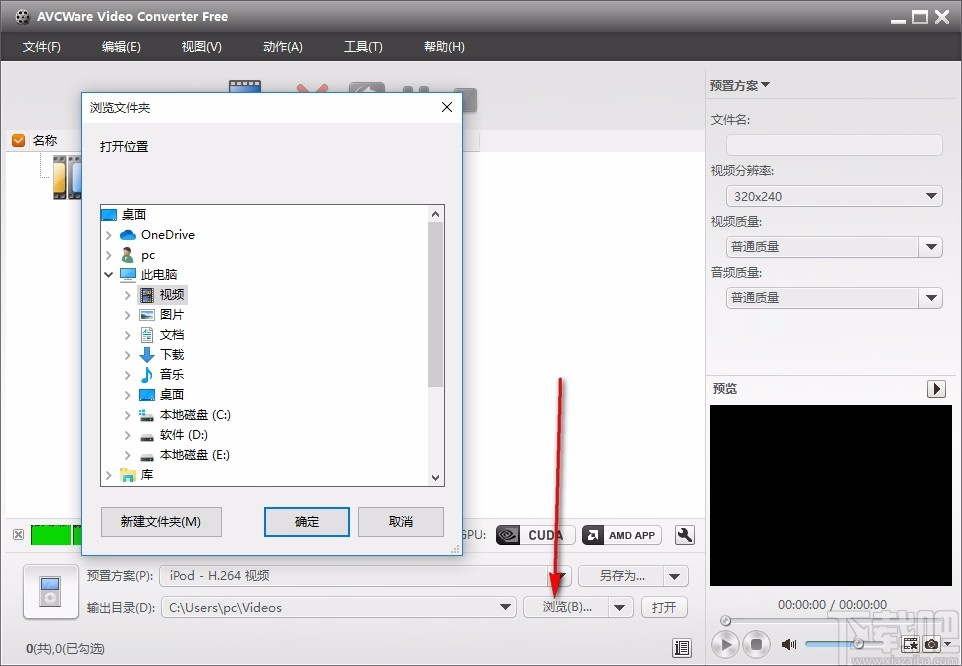Open the 文件(F) menu
The height and width of the screenshot is (666, 962).
pos(41,46)
